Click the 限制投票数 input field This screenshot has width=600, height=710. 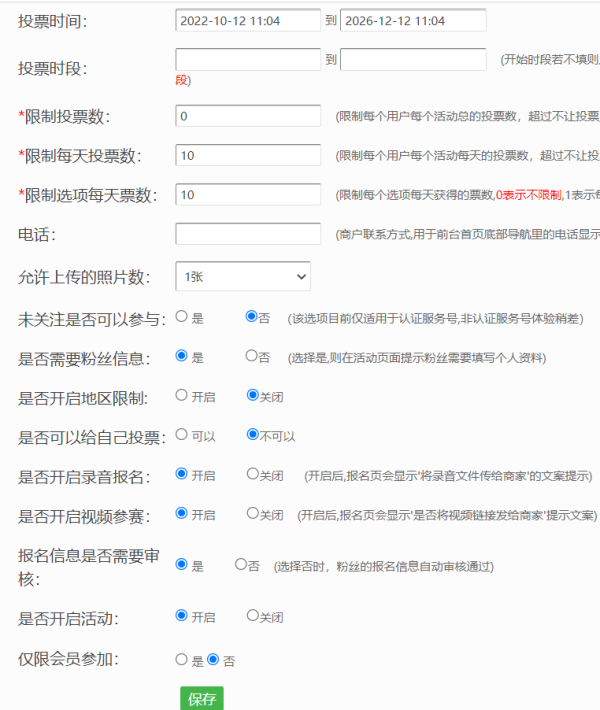coord(247,116)
